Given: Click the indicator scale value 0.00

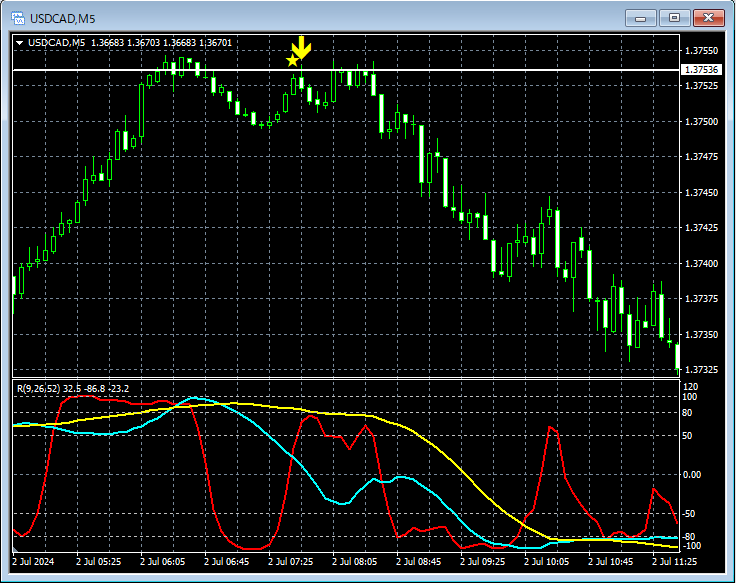Looking at the screenshot, I should pyautogui.click(x=691, y=475).
